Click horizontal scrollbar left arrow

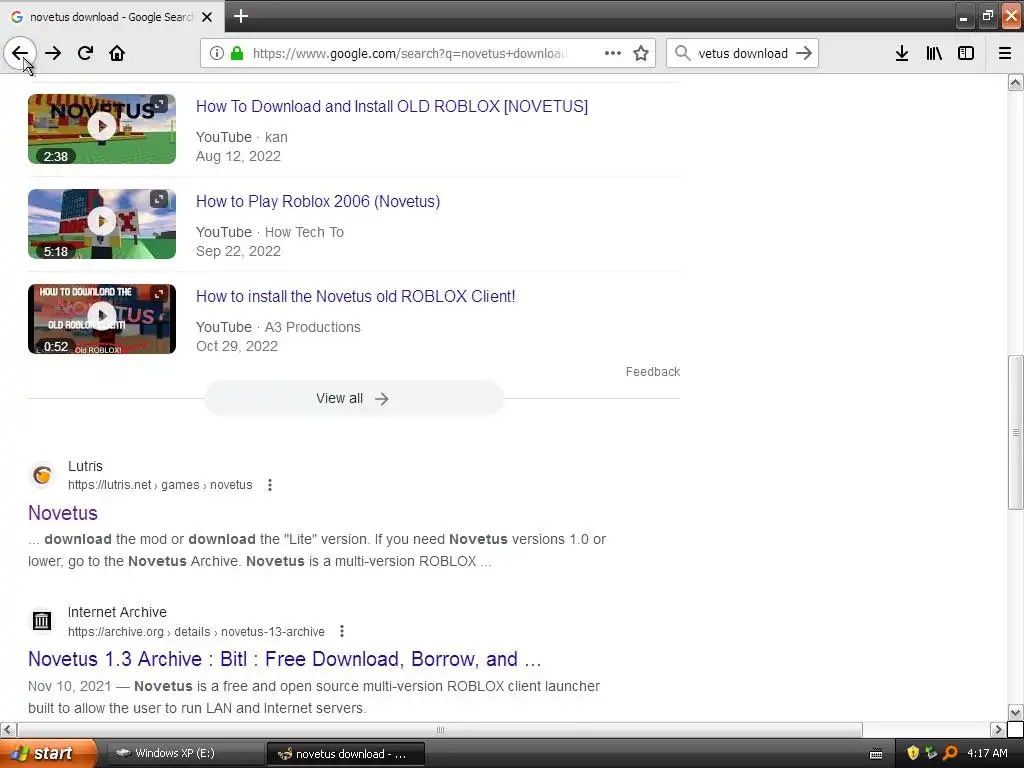click(8, 729)
